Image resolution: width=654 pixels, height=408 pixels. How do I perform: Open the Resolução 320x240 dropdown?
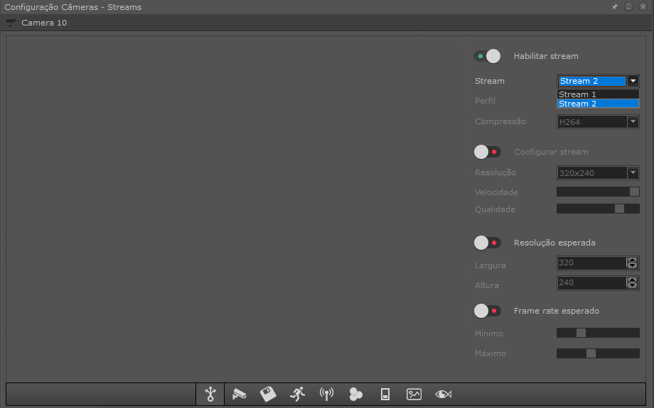[x=633, y=173]
